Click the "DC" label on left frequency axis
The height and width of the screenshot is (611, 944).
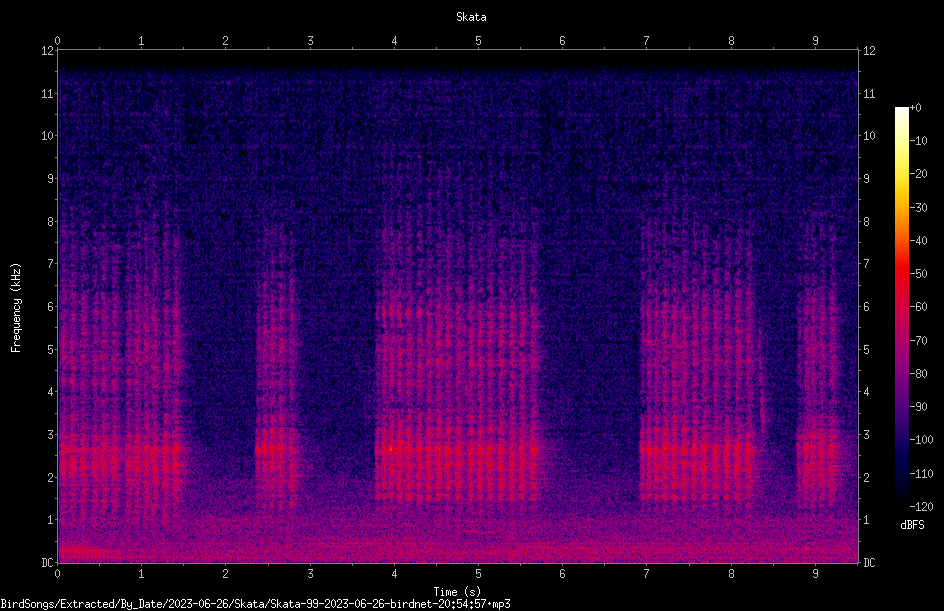pos(47,563)
